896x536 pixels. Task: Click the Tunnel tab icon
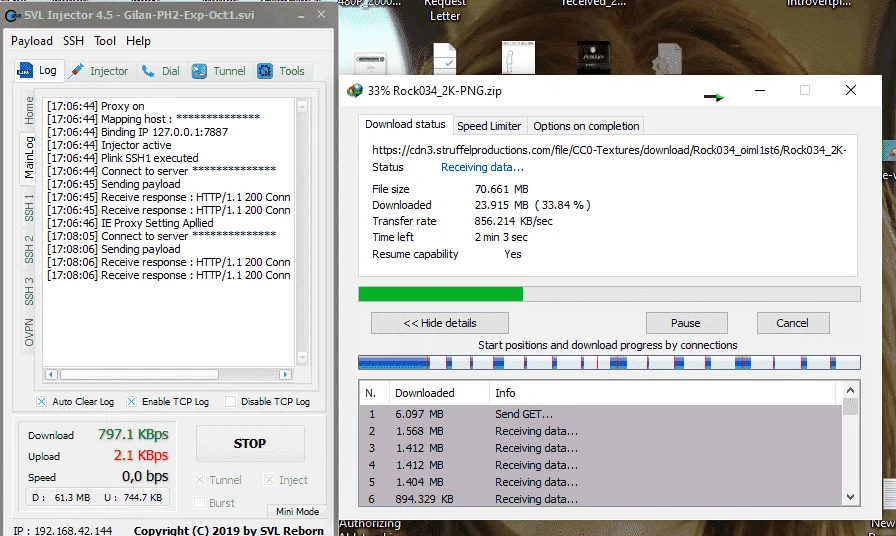click(199, 71)
